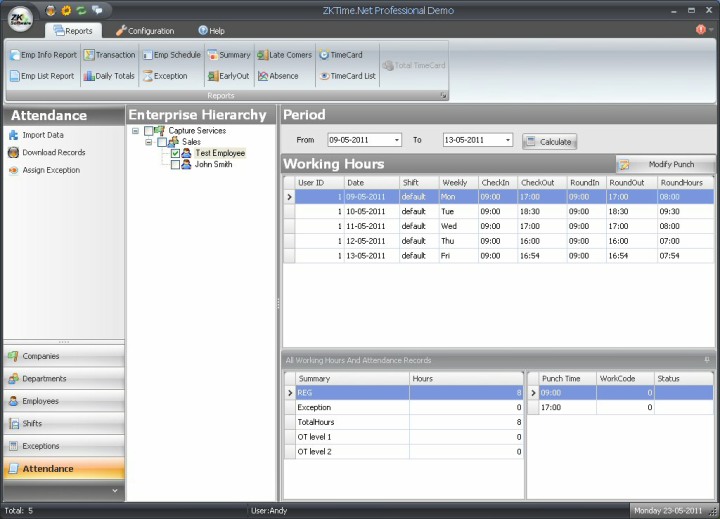Screen dimensions: 720x519
Task: Click the Total TimeCard item
Action: [414, 65]
